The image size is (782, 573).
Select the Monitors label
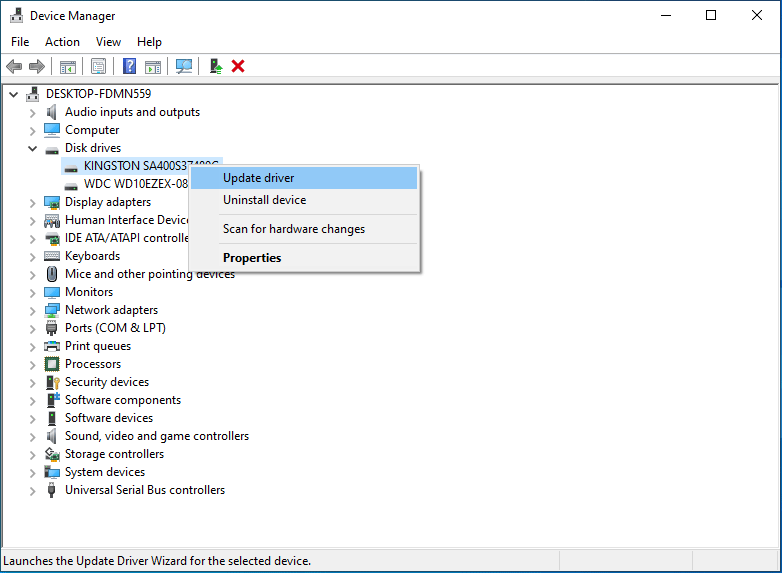point(89,292)
